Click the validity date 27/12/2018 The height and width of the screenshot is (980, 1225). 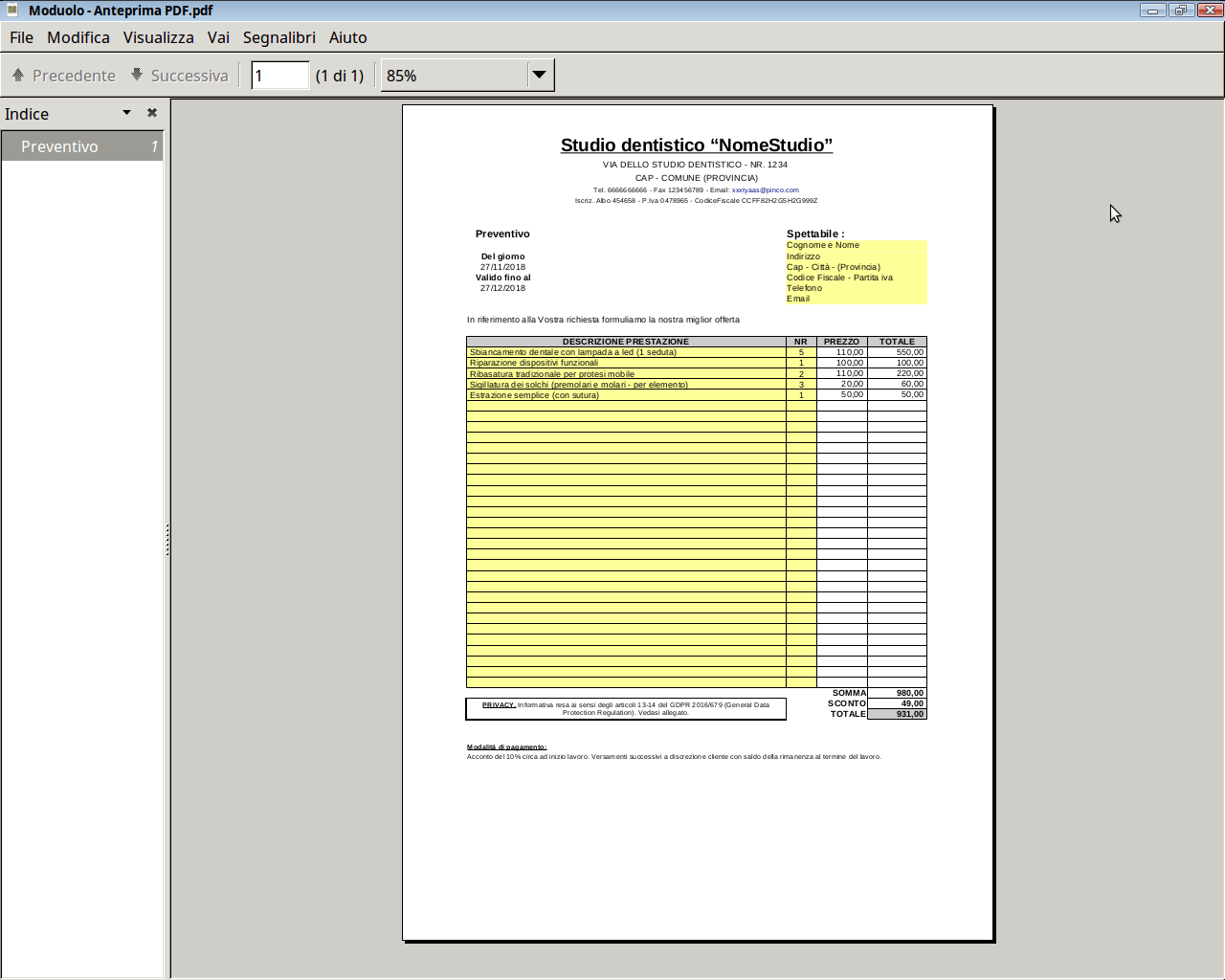coord(502,288)
